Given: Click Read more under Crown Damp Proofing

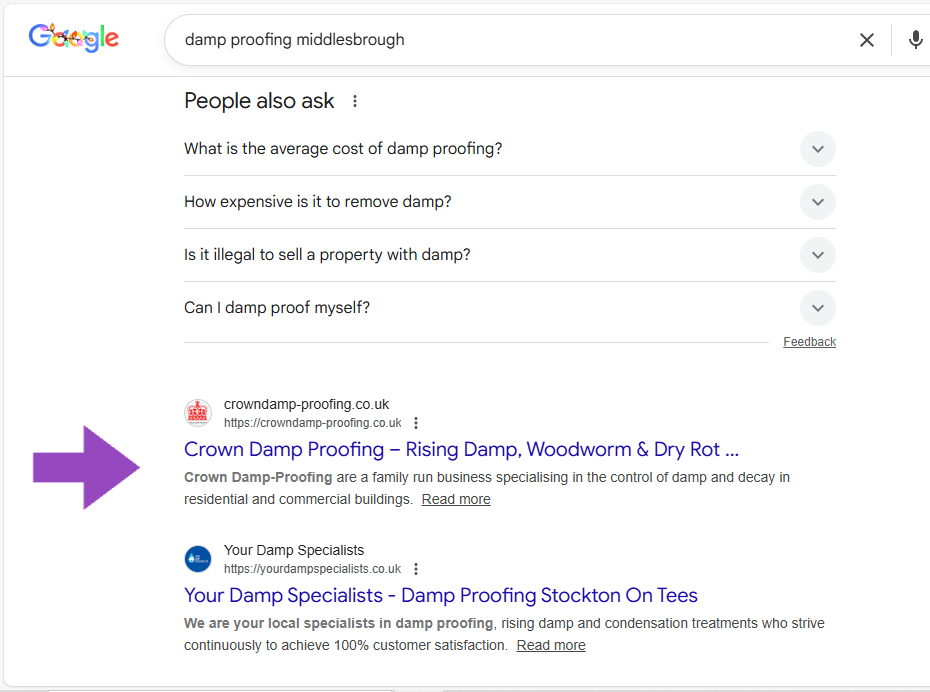Looking at the screenshot, I should click(456, 499).
